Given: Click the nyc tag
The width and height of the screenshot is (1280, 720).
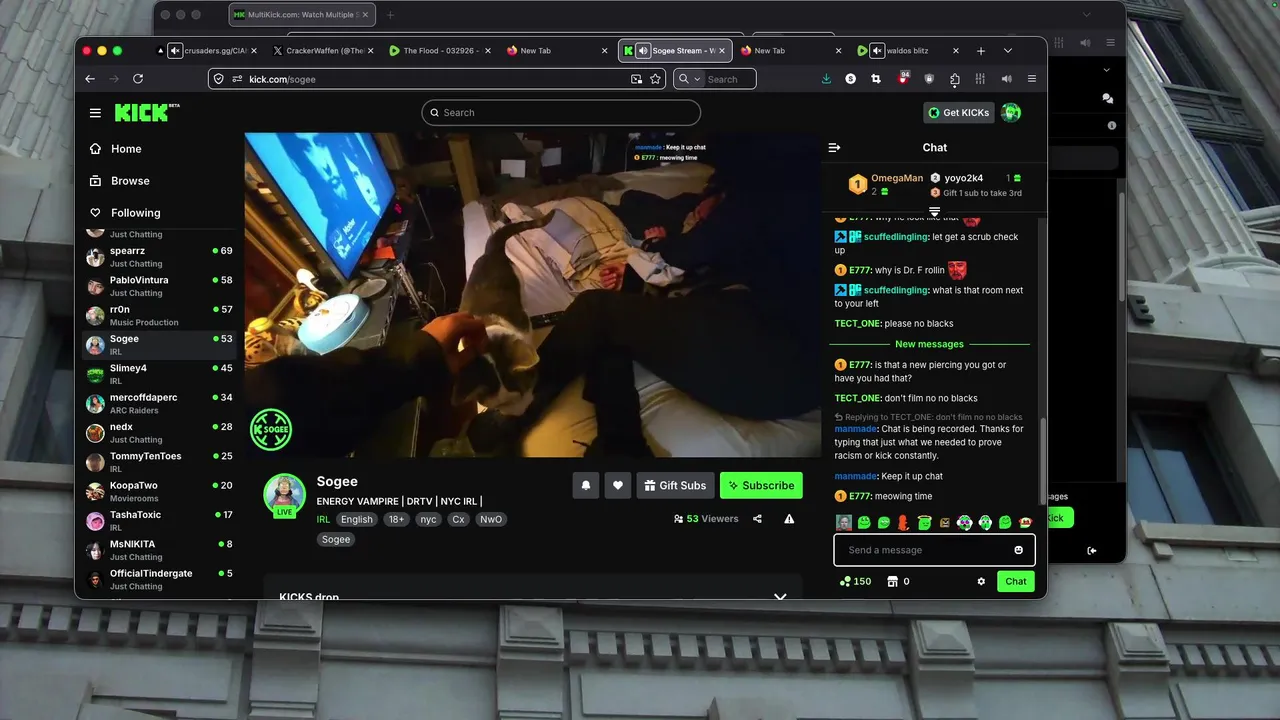Looking at the screenshot, I should tap(428, 519).
